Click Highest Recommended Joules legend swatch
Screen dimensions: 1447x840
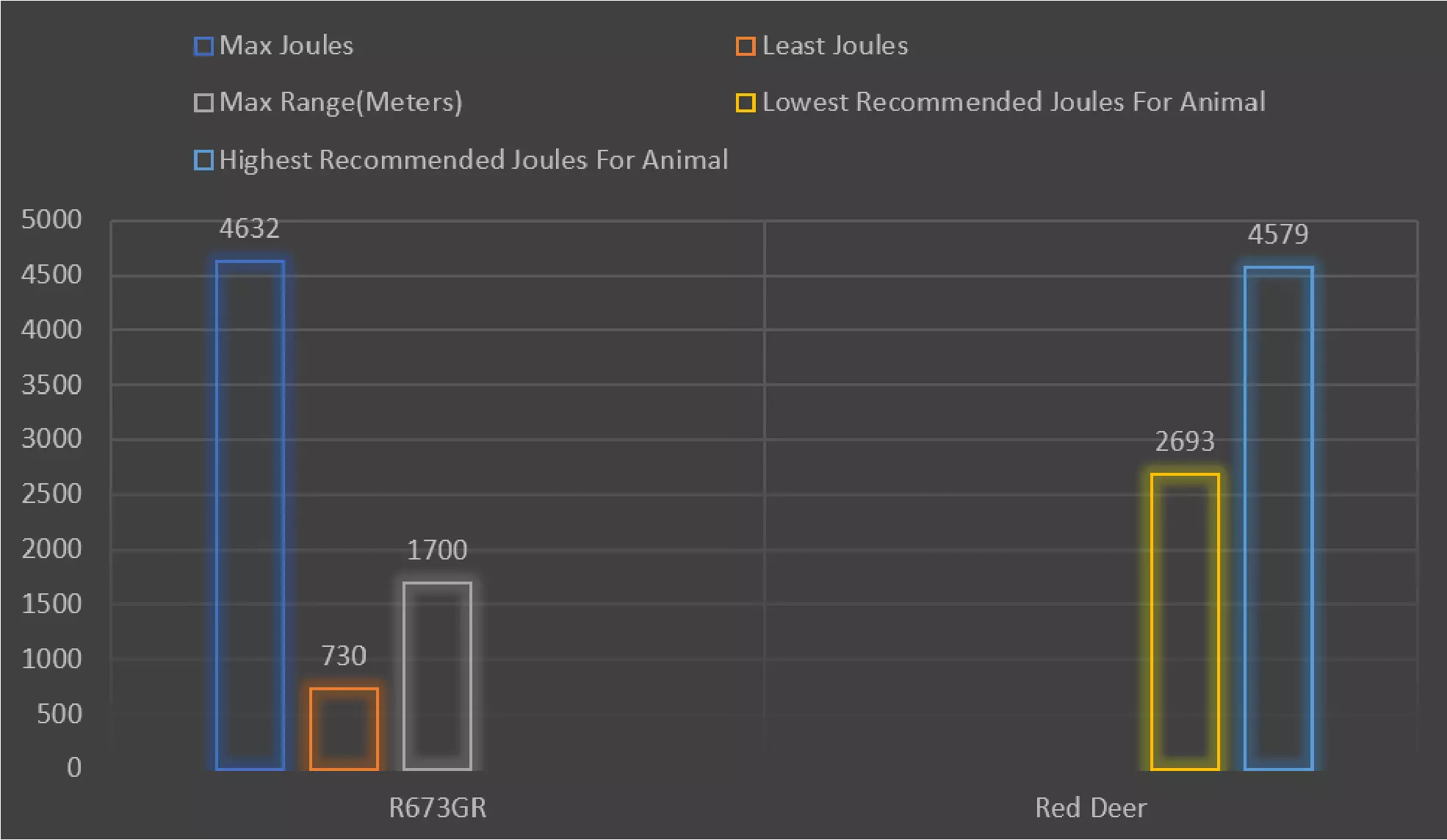pyautogui.click(x=203, y=160)
